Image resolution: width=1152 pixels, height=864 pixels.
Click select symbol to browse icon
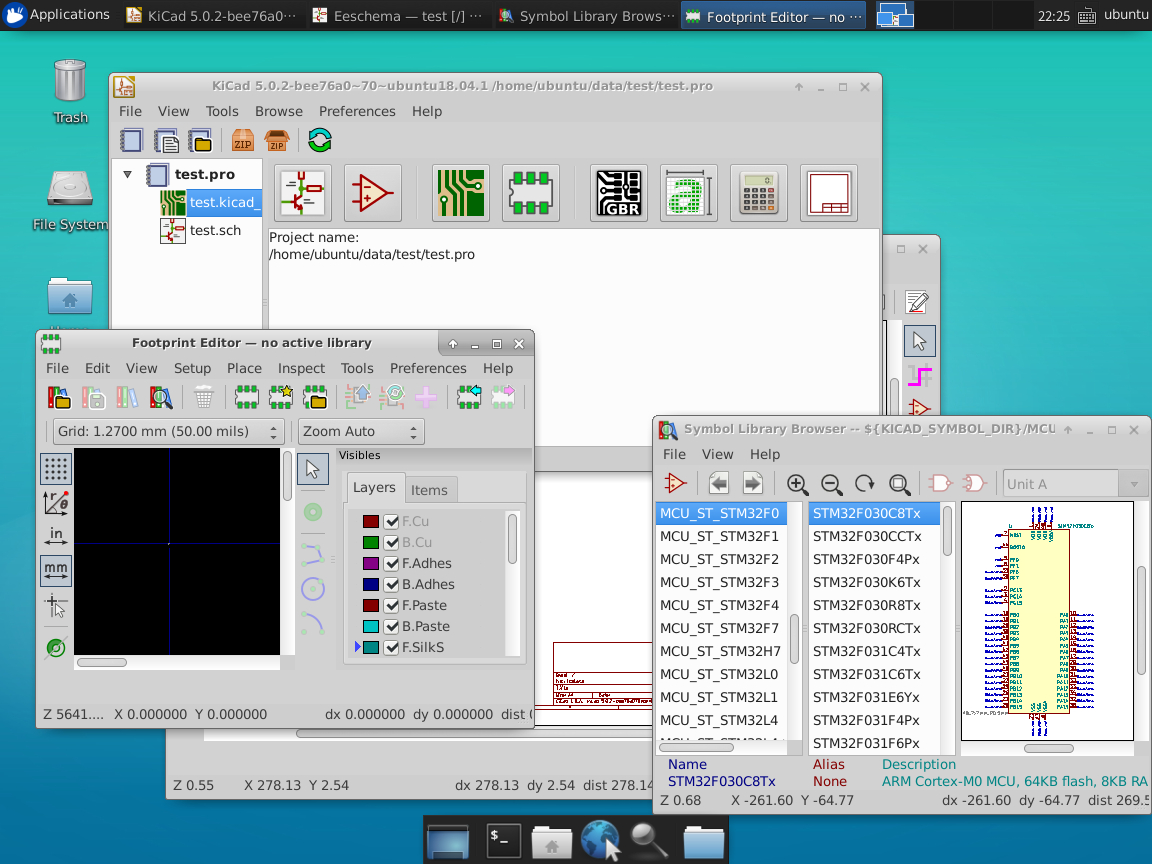coord(675,483)
